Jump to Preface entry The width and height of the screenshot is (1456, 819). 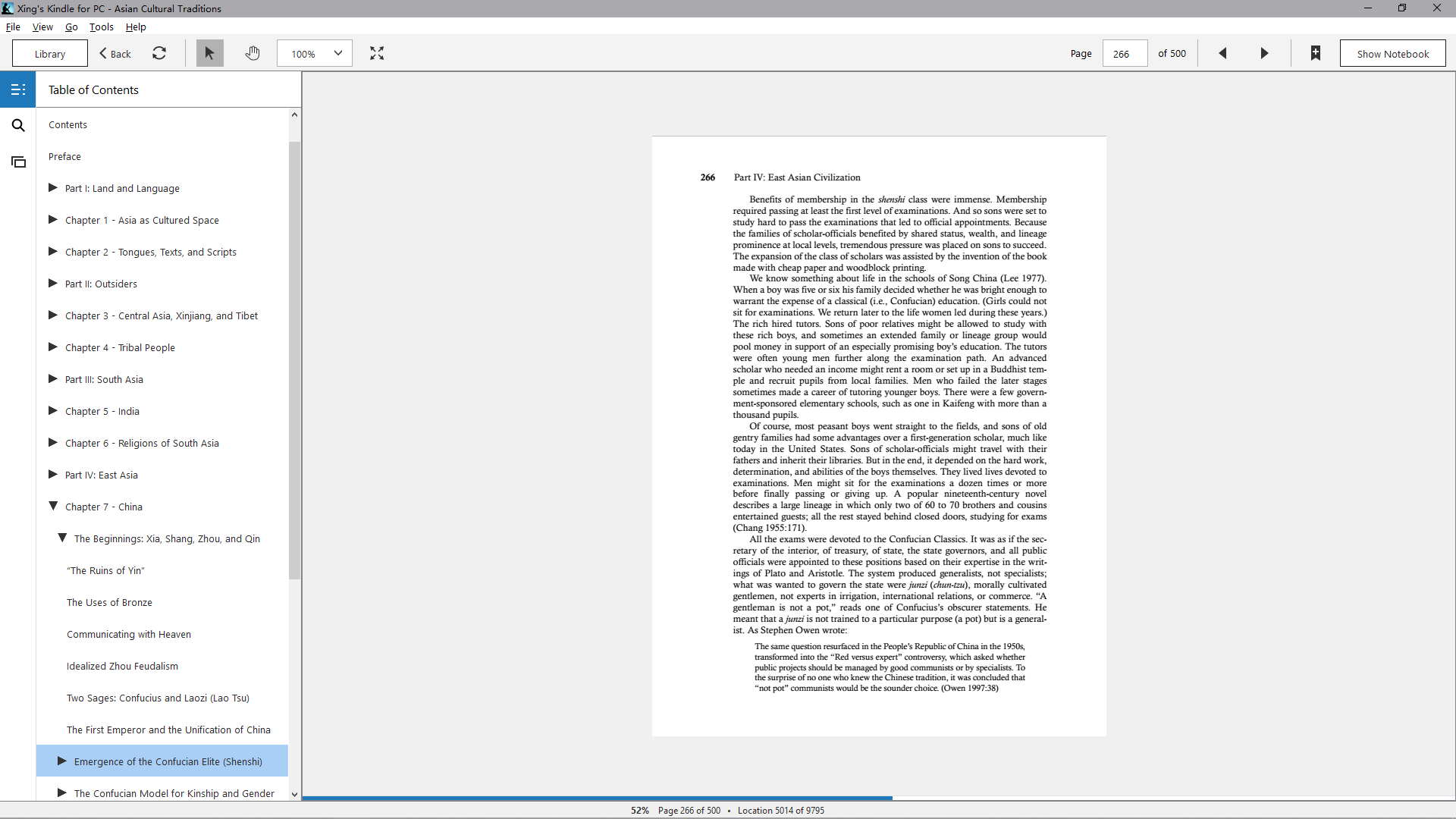[64, 157]
